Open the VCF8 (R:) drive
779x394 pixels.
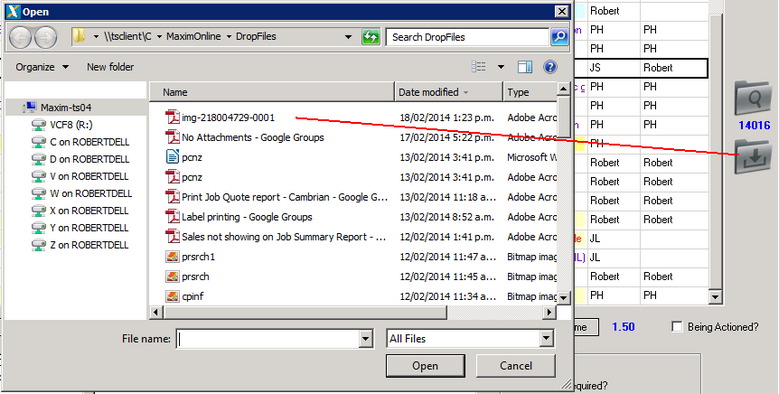click(x=62, y=125)
